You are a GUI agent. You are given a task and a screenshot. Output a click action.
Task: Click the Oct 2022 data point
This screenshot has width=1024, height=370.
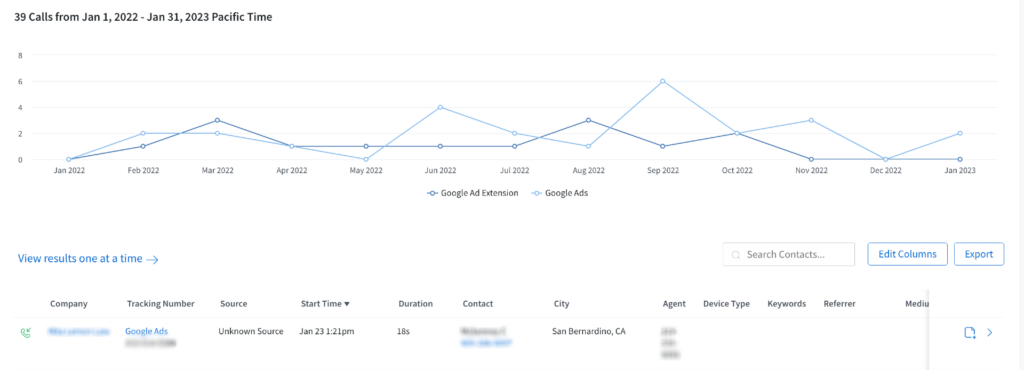coord(737,133)
